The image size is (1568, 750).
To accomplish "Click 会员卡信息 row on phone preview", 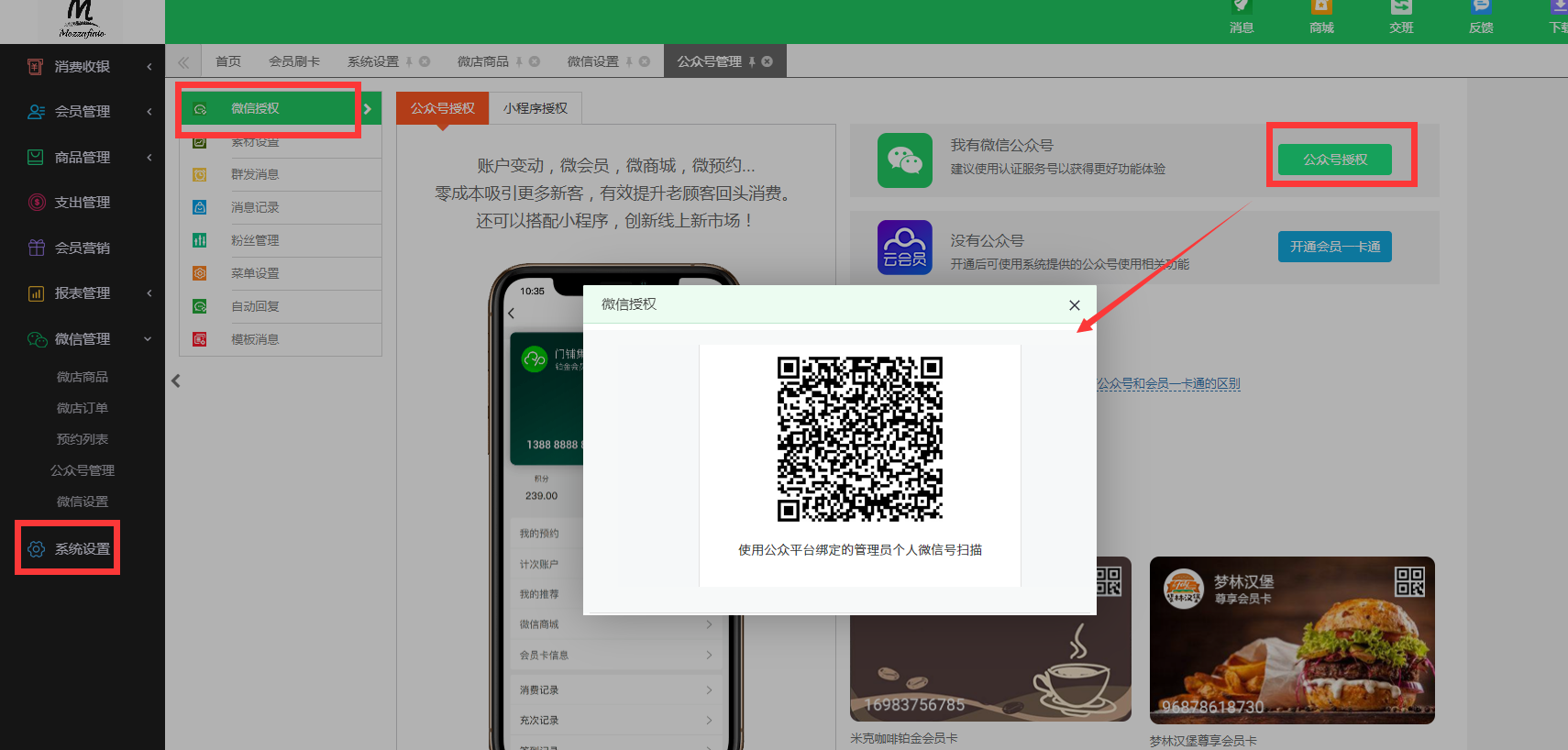I will point(617,655).
